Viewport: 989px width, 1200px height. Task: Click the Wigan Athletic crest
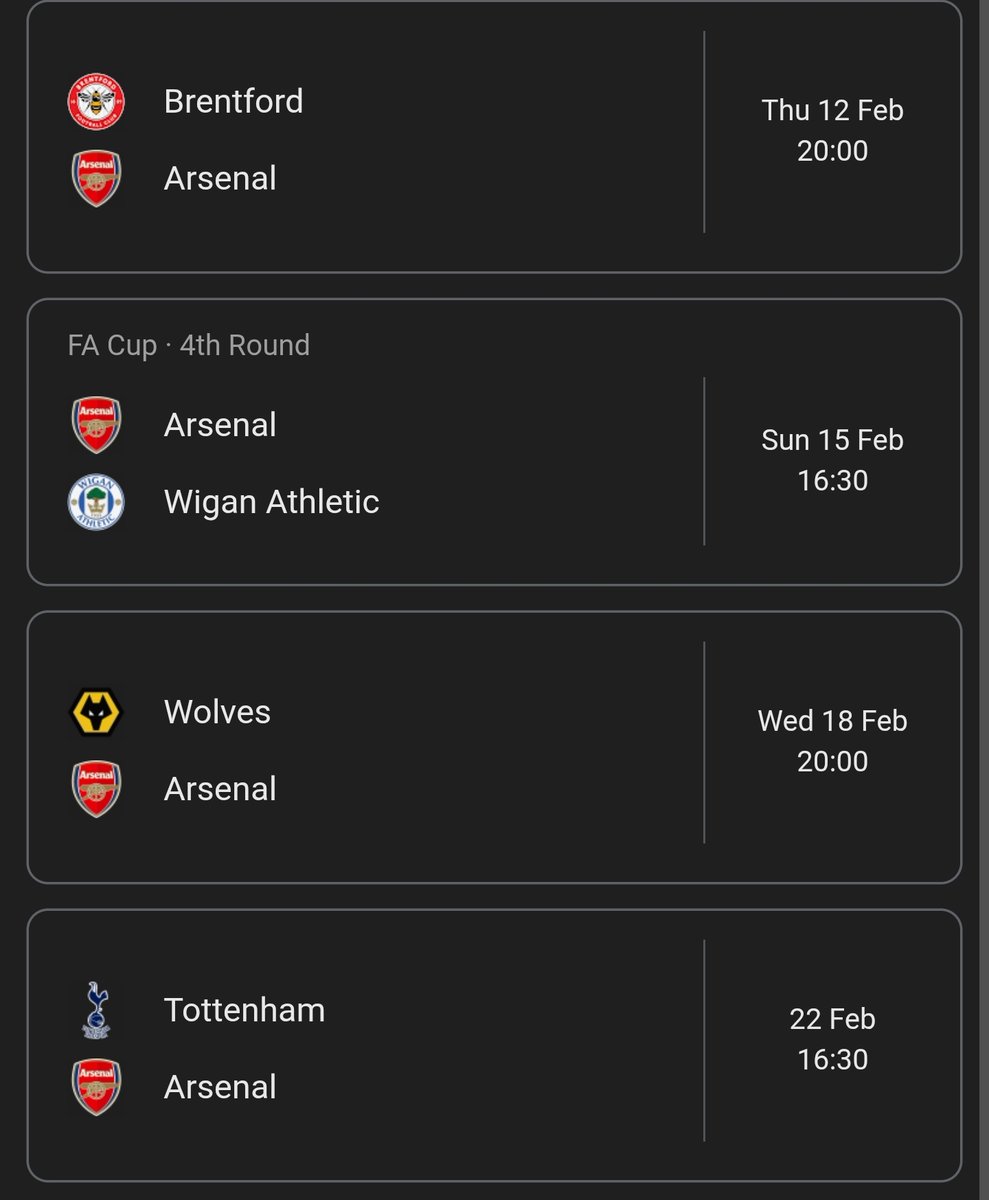coord(96,502)
